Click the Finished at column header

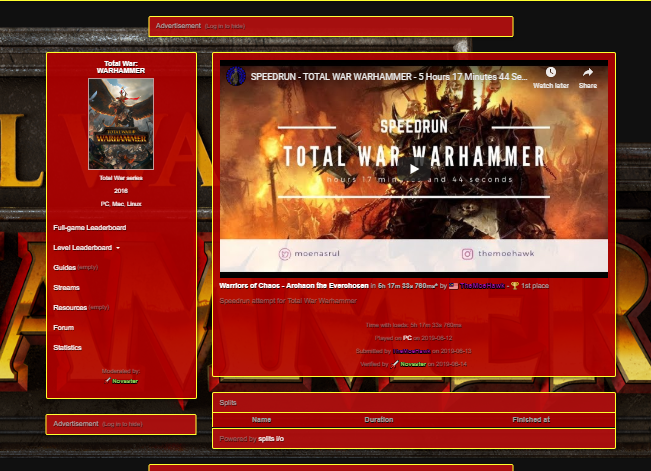(531, 420)
